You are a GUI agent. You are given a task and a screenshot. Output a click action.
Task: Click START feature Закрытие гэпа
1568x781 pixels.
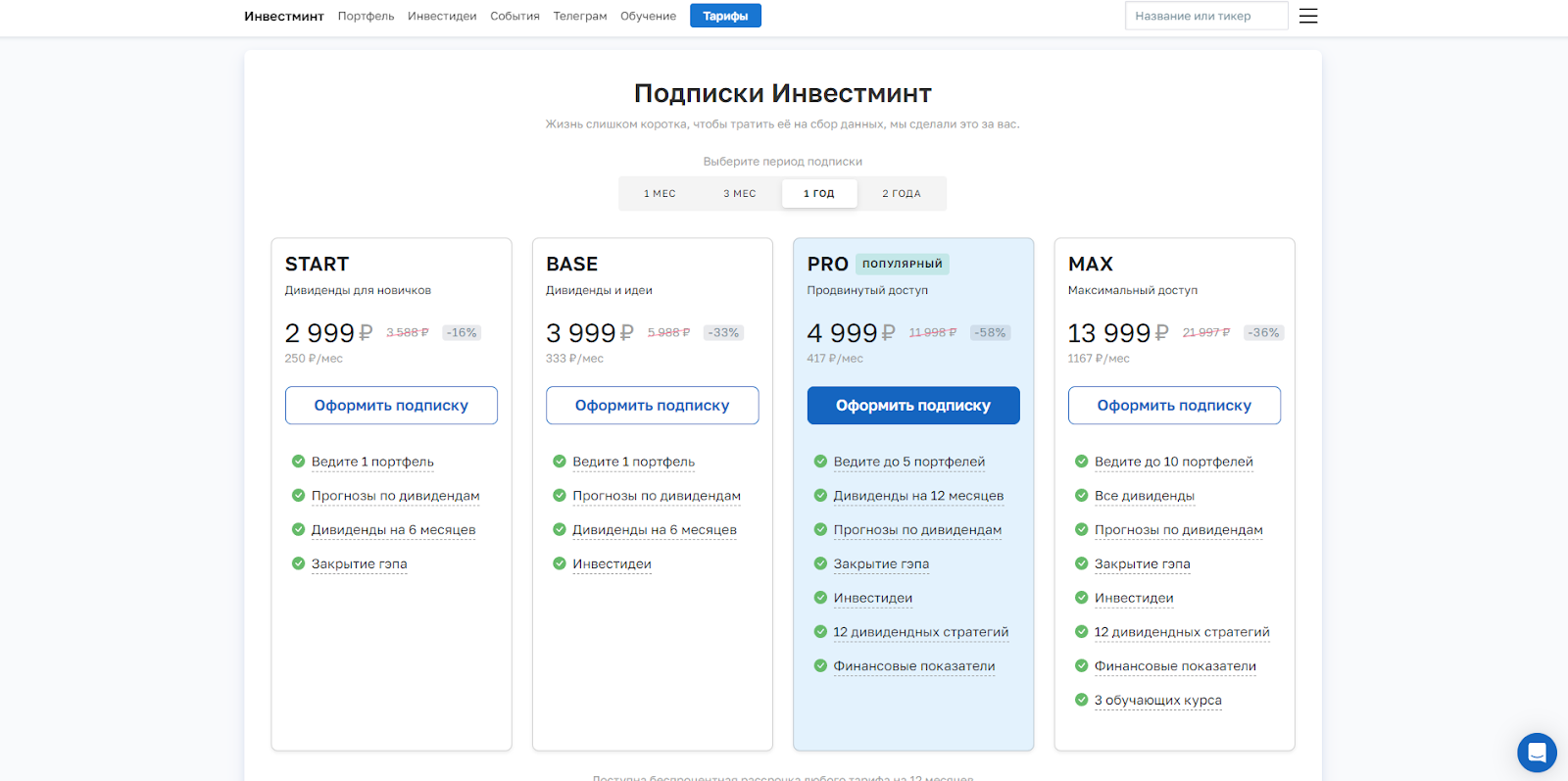click(359, 563)
